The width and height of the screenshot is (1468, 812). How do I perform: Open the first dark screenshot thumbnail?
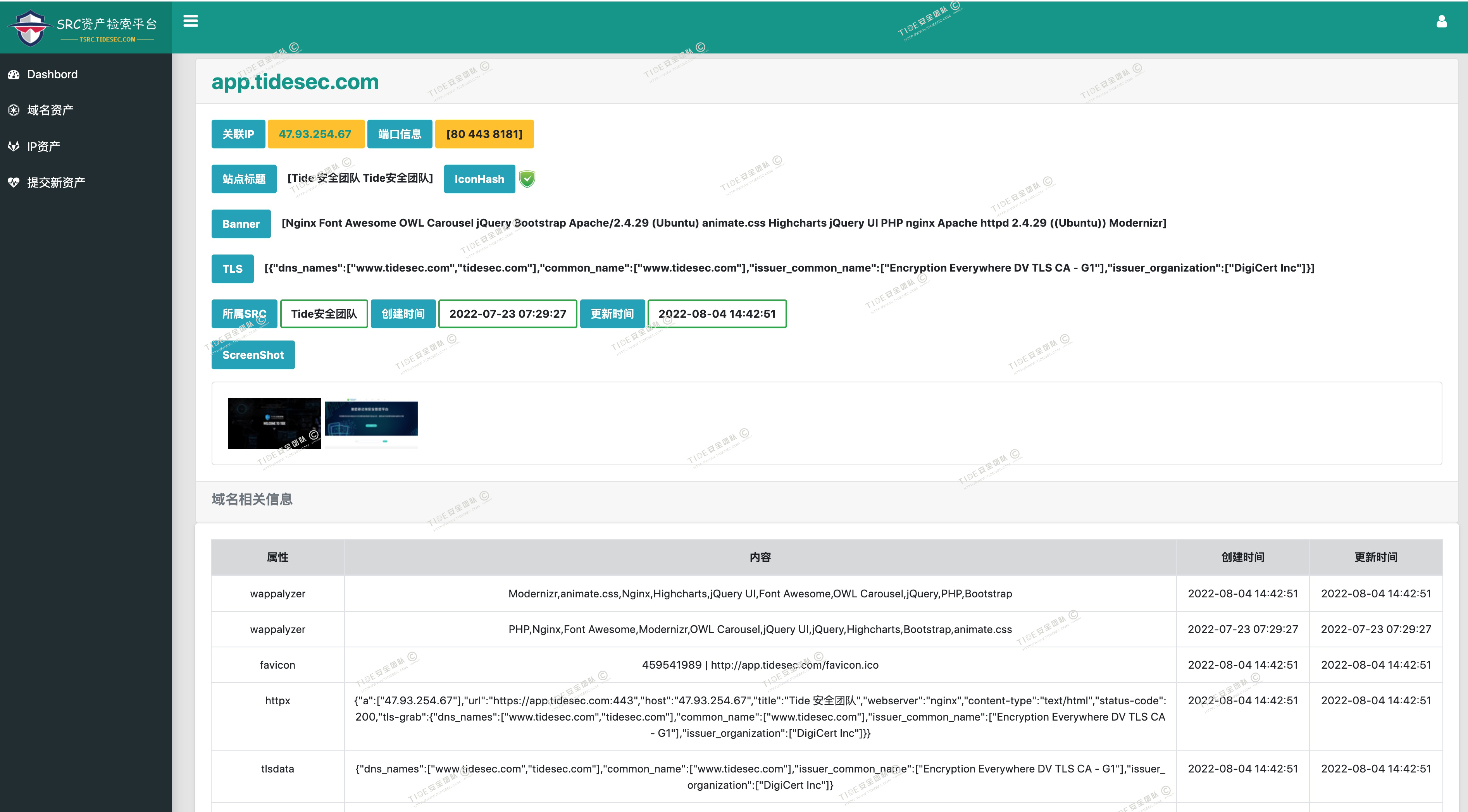(x=274, y=423)
